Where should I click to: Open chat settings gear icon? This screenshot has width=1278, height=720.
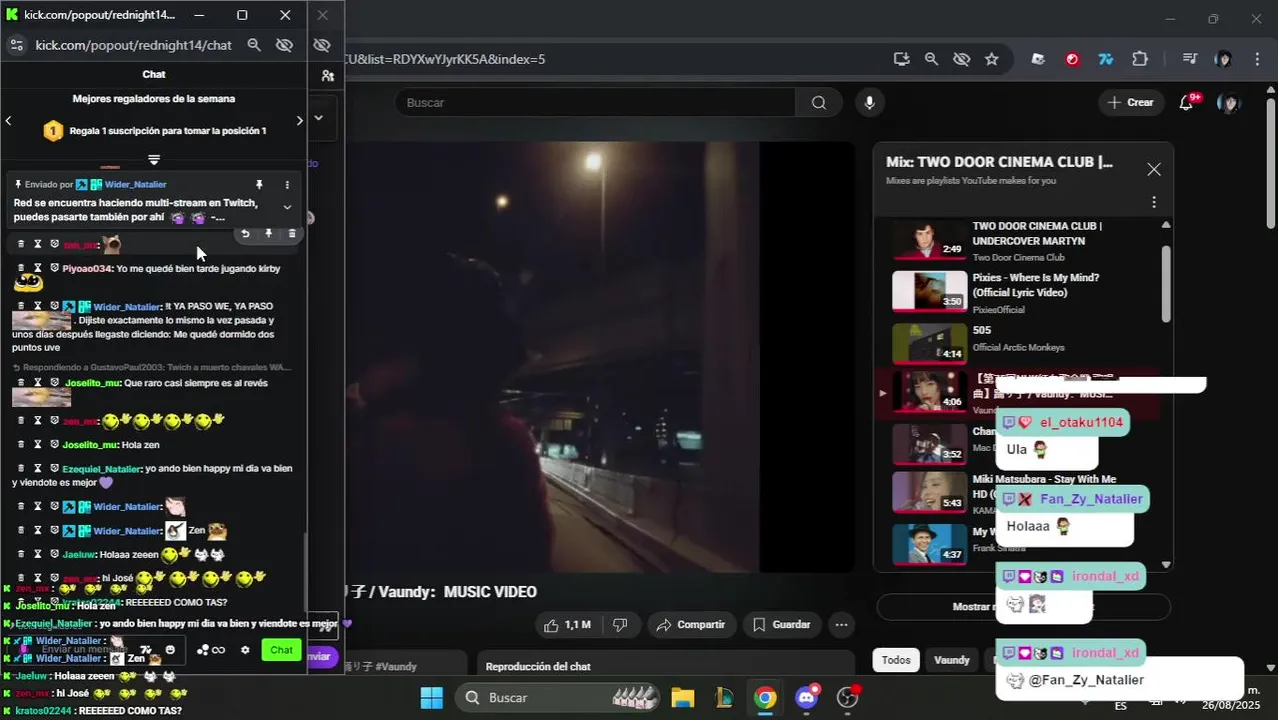coord(245,650)
